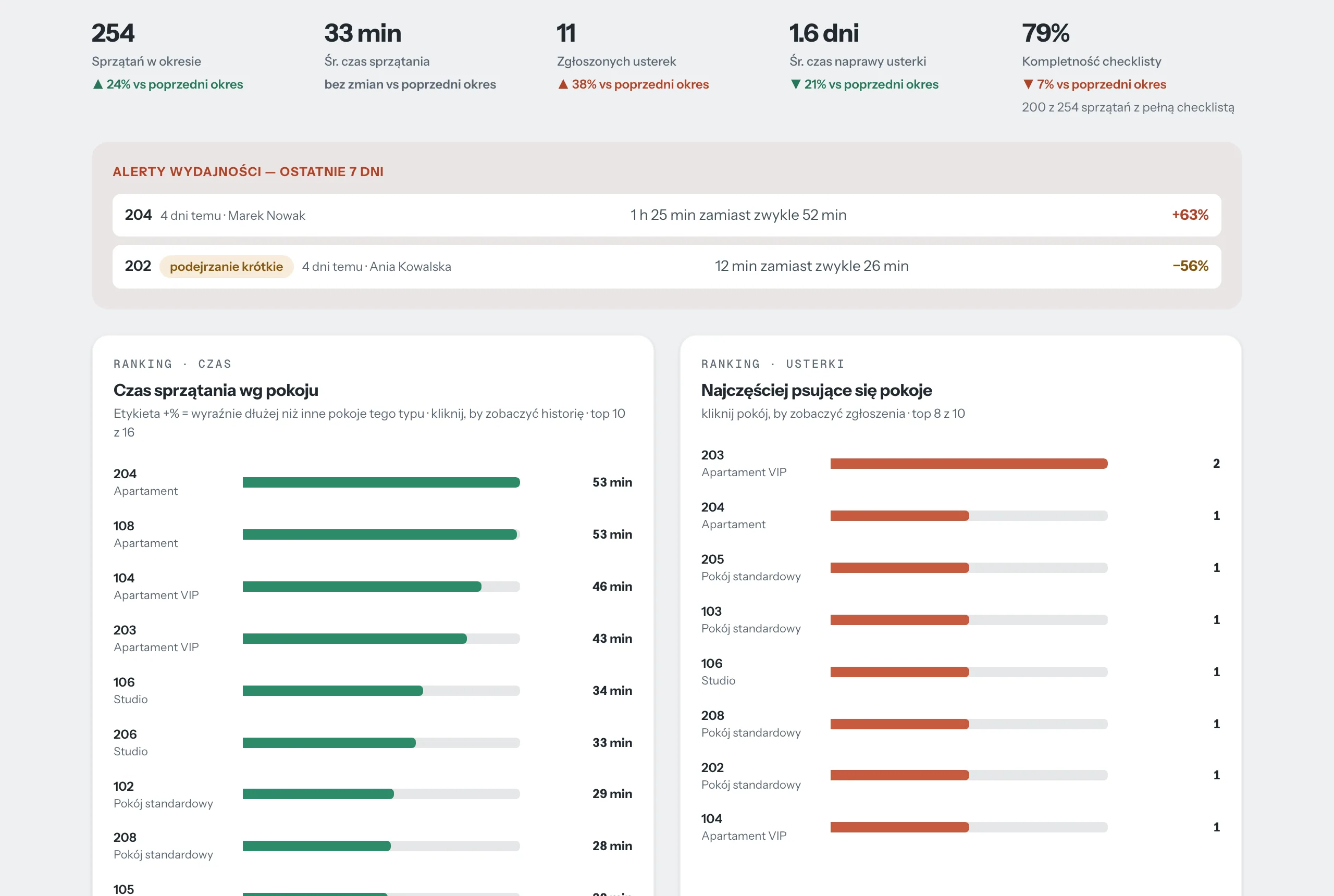Click '1 h 25 min zamiast zwykle 52 min' text
This screenshot has height=896, width=1334.
click(738, 215)
